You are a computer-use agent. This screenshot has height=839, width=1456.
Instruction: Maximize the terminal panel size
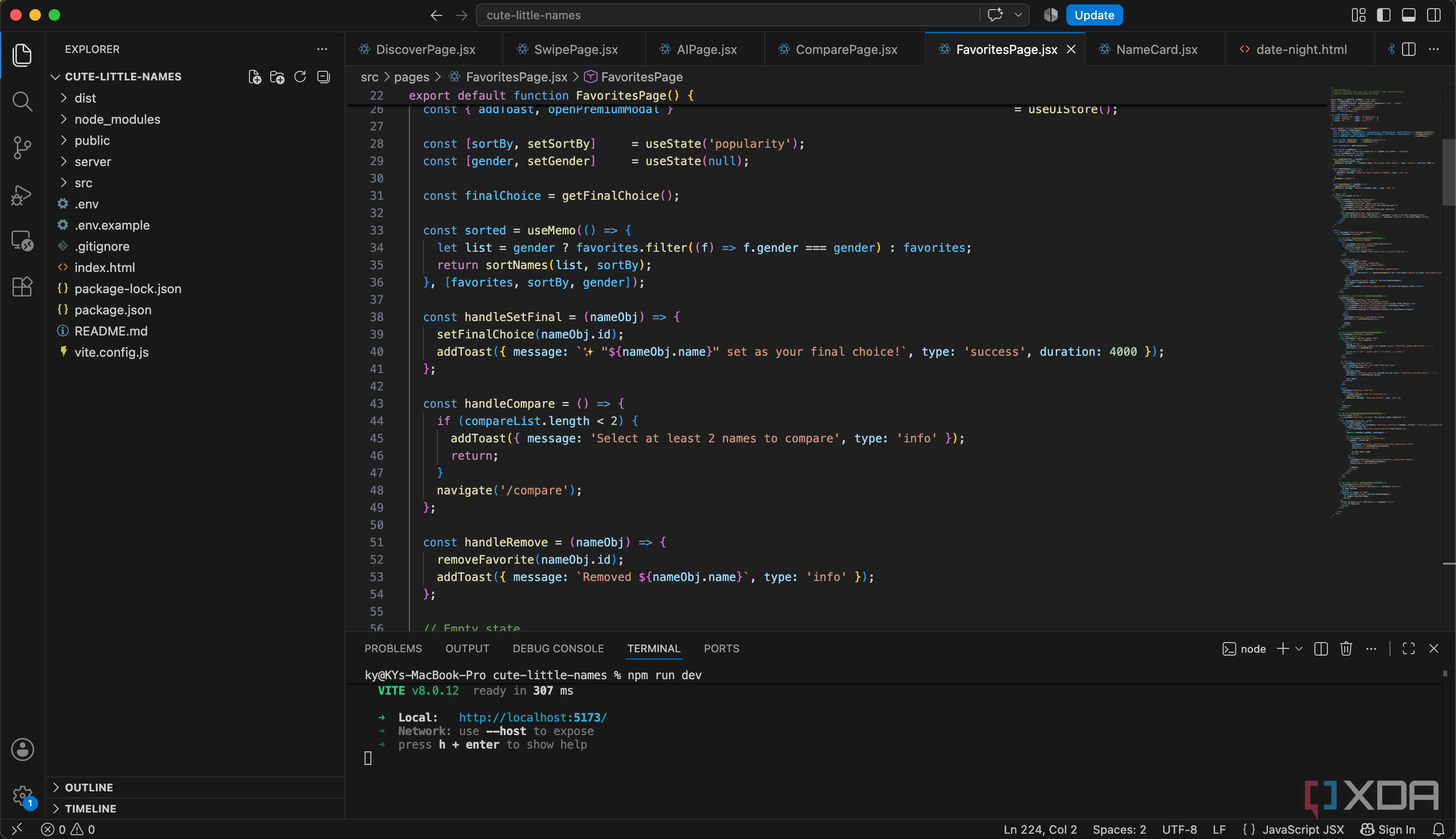[1409, 649]
